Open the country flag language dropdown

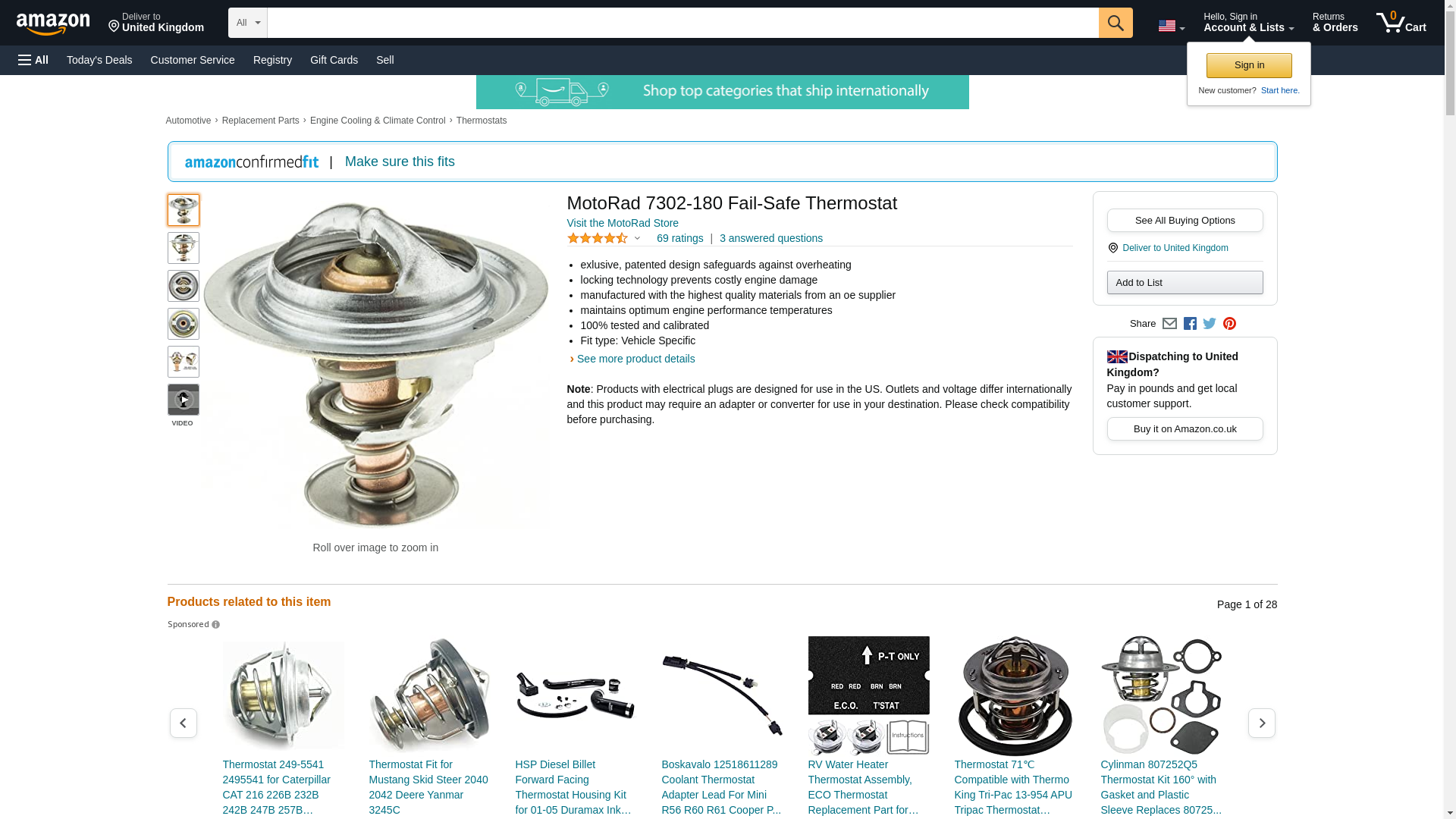(x=1171, y=26)
